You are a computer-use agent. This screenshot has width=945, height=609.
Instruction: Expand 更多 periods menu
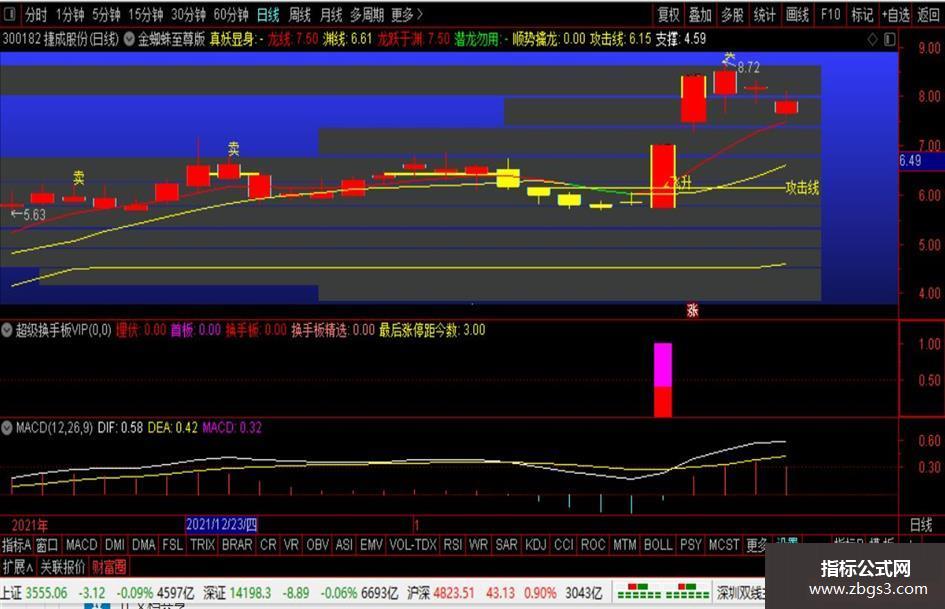tap(407, 14)
